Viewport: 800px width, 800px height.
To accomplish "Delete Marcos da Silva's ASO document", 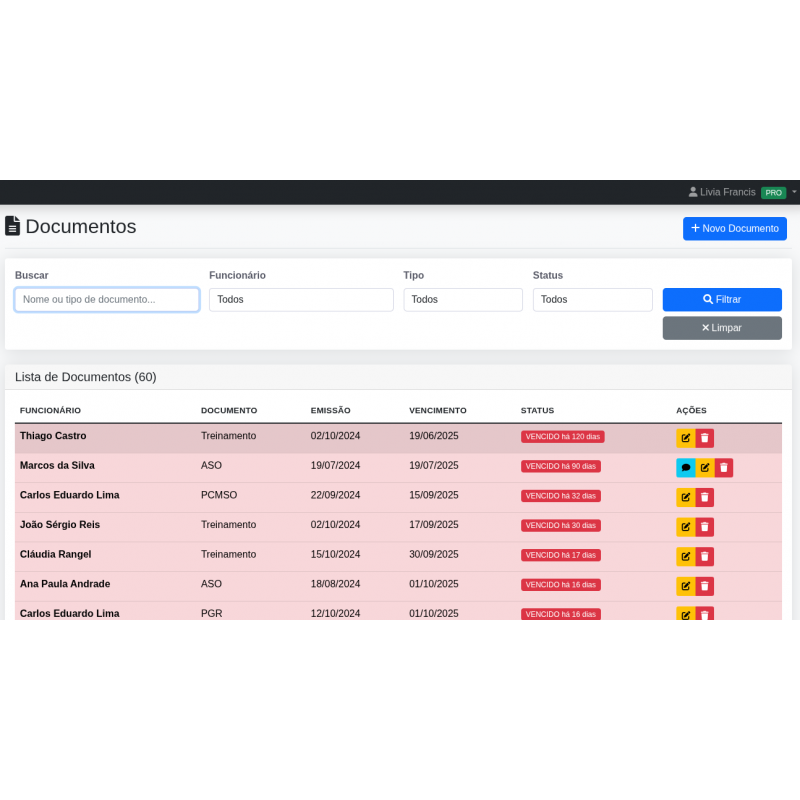I will tap(724, 467).
